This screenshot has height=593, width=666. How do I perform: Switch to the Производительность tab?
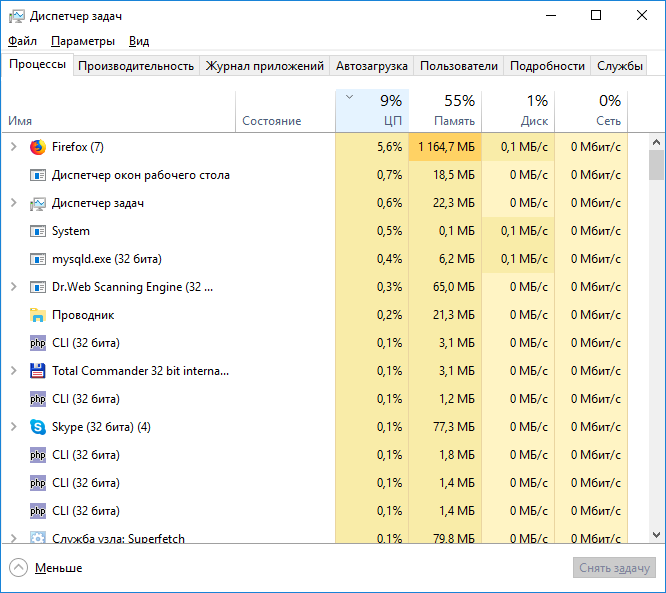(x=136, y=66)
